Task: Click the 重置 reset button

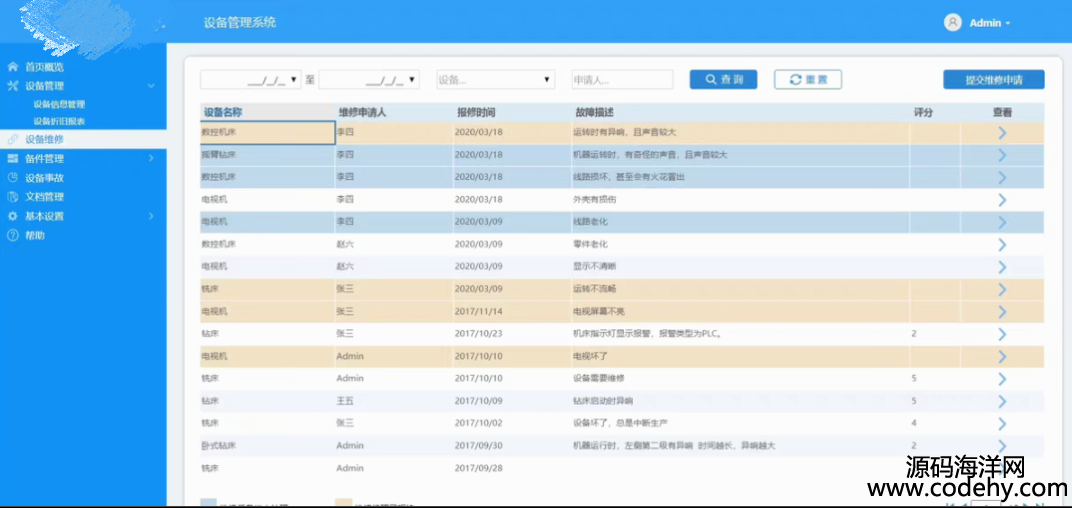Action: point(808,79)
